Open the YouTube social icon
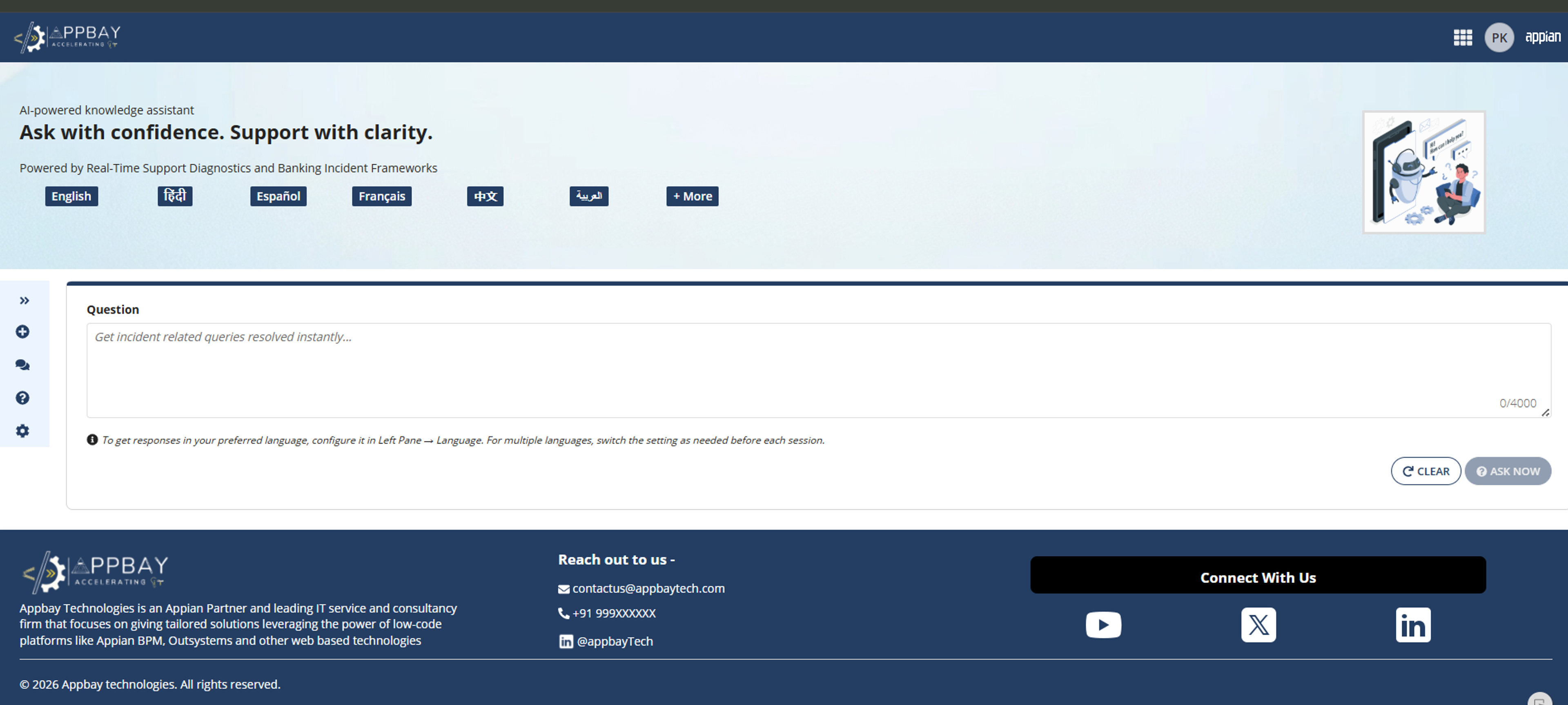 coord(1103,625)
